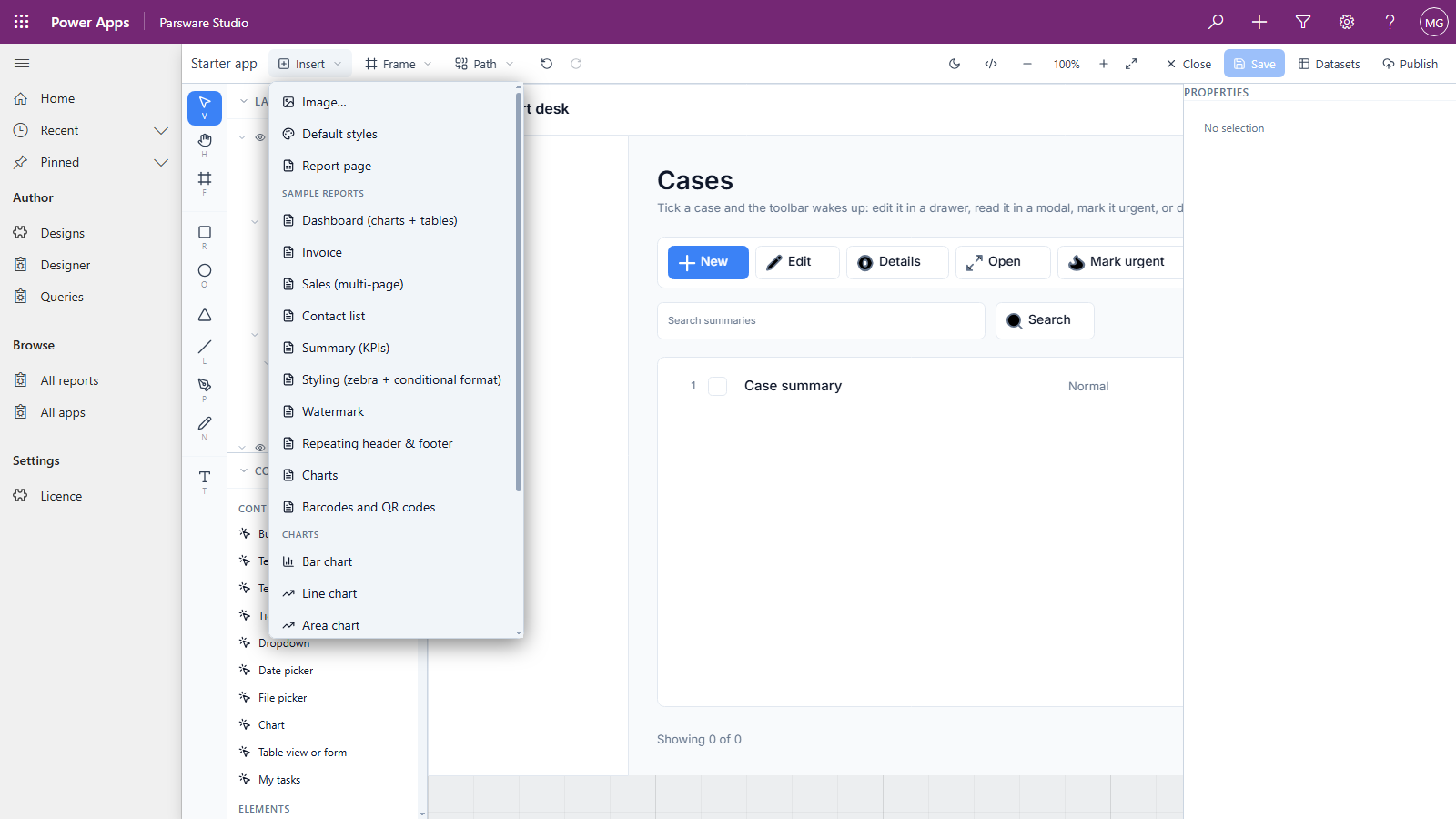Toggle dark mode moon icon
The image size is (1456, 819).
(955, 64)
